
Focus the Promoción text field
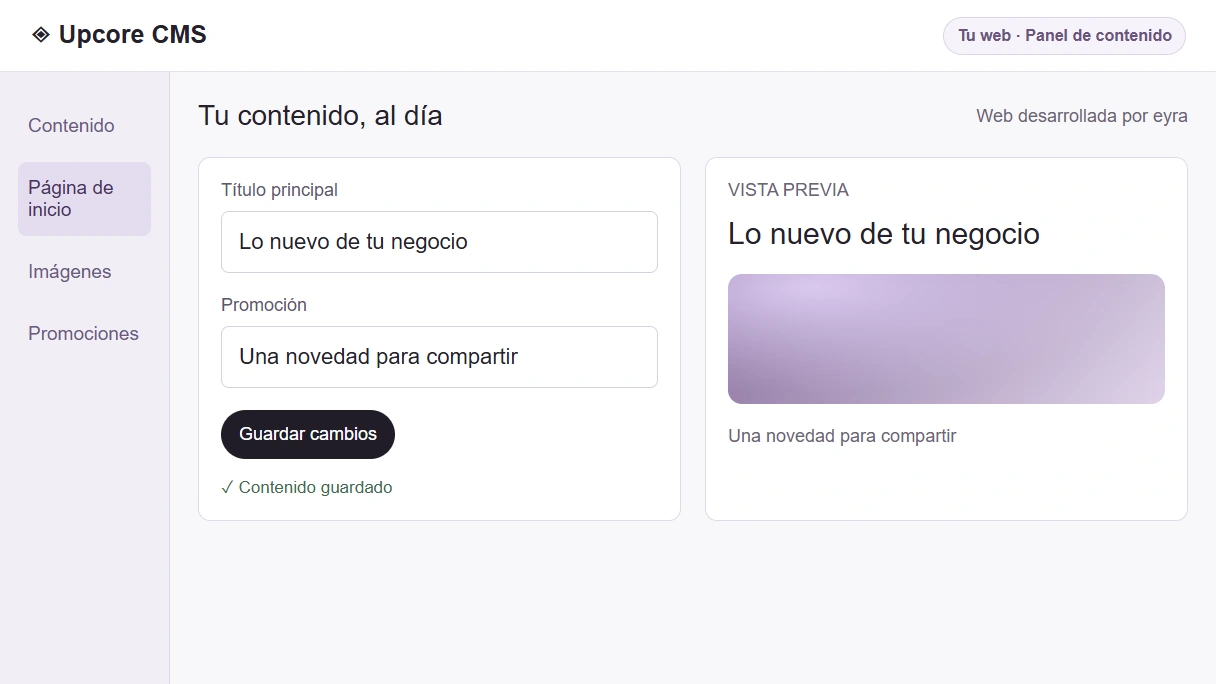pos(439,357)
